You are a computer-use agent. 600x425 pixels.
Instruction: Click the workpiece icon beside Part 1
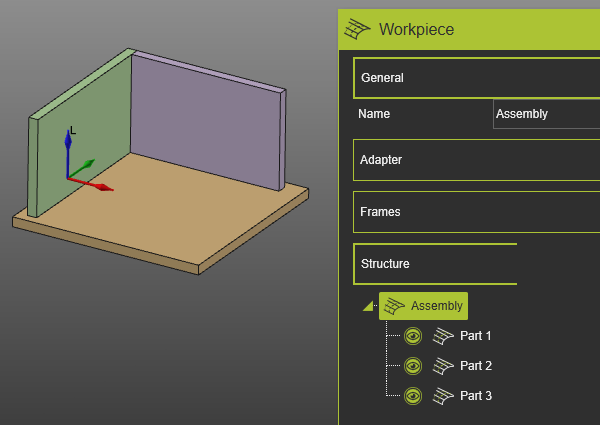pyautogui.click(x=443, y=337)
